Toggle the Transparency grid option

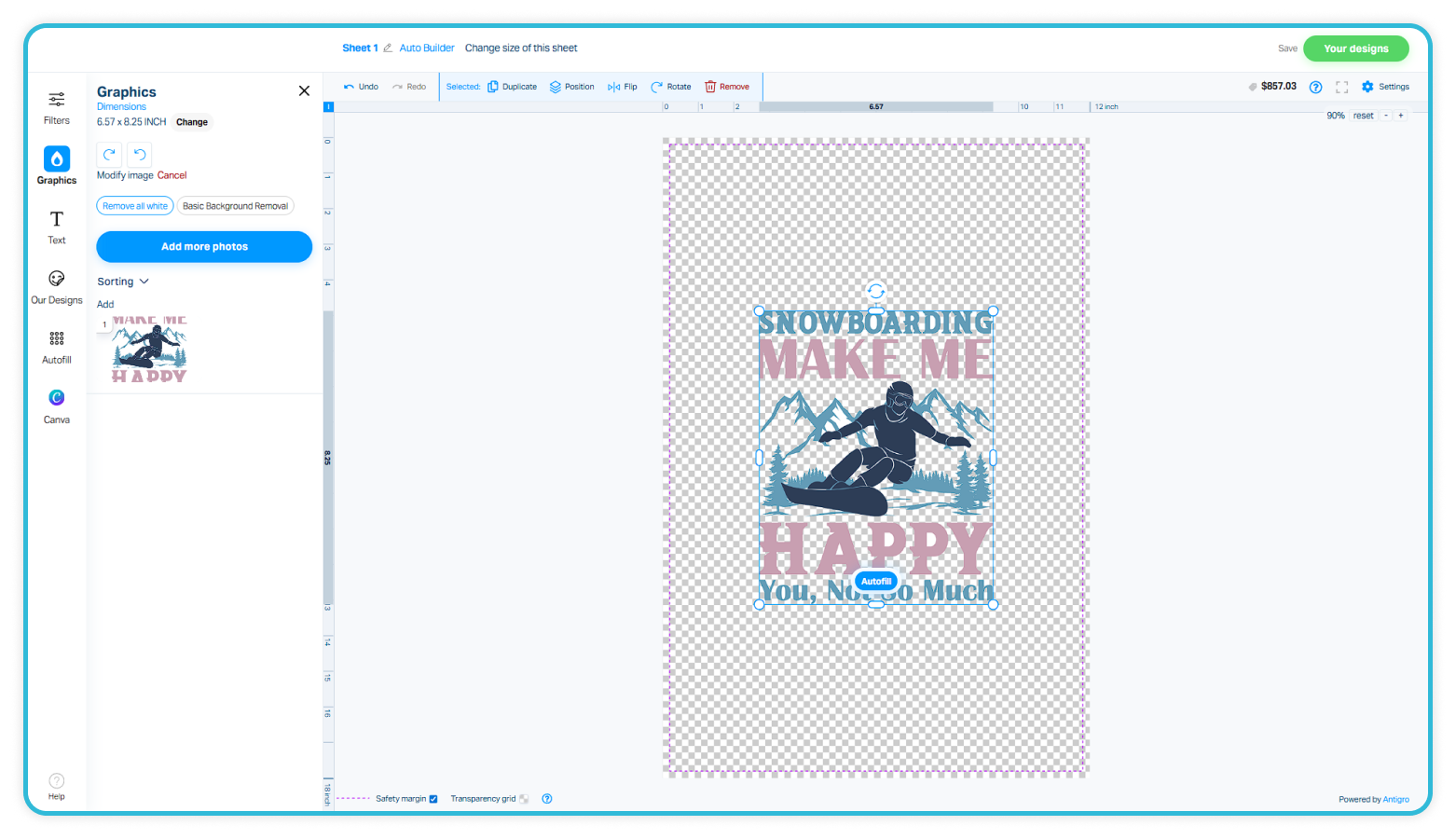pos(524,799)
